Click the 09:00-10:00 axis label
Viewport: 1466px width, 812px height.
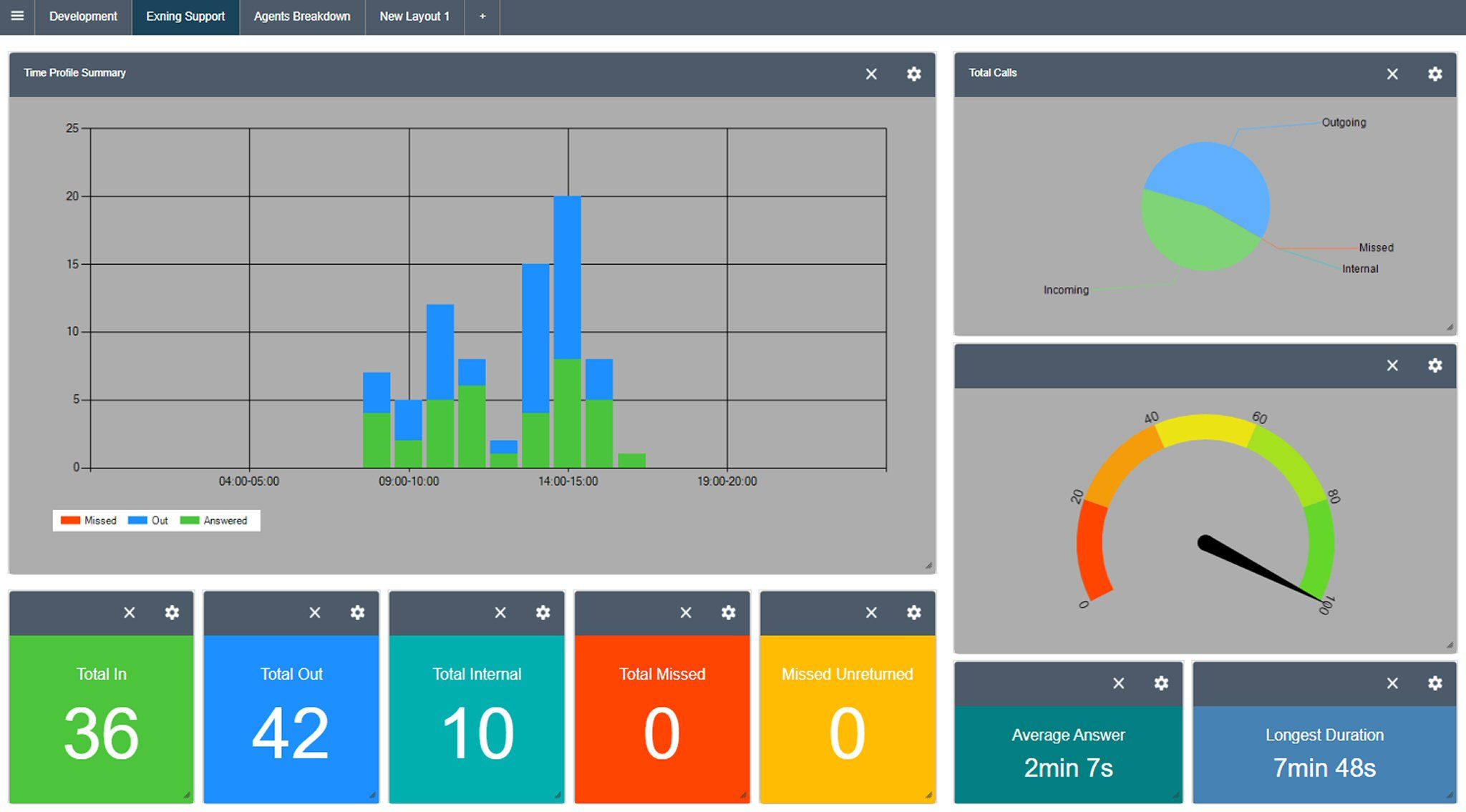[409, 481]
